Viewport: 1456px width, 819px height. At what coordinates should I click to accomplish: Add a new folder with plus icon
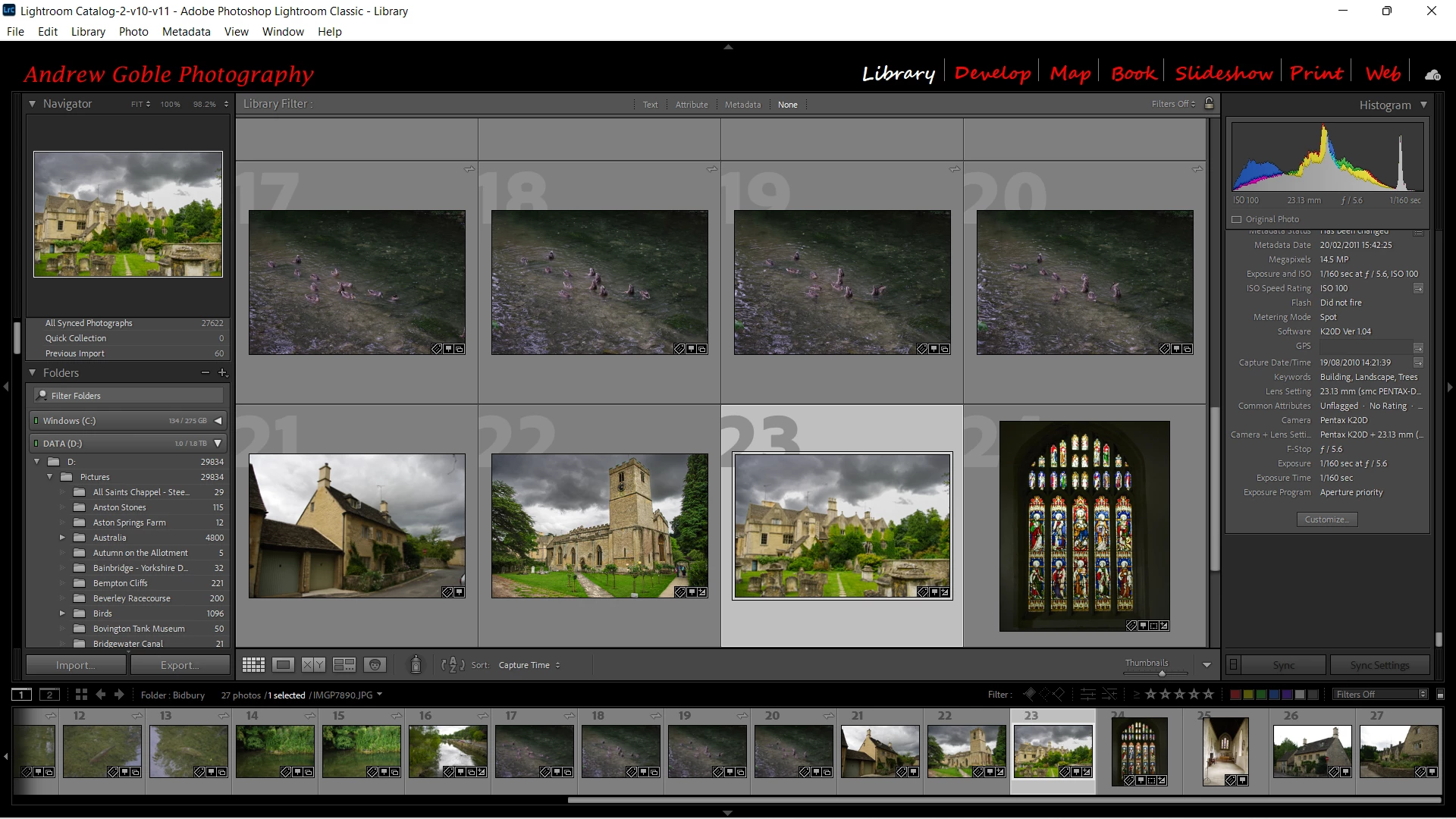coord(223,373)
